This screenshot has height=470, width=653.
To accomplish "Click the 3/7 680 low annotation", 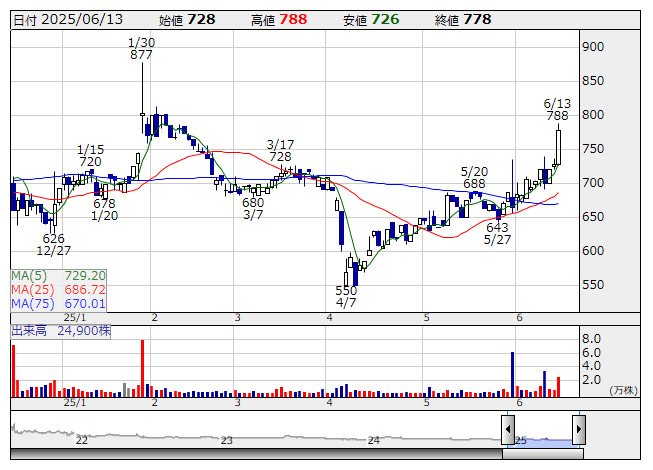I will pos(253,209).
